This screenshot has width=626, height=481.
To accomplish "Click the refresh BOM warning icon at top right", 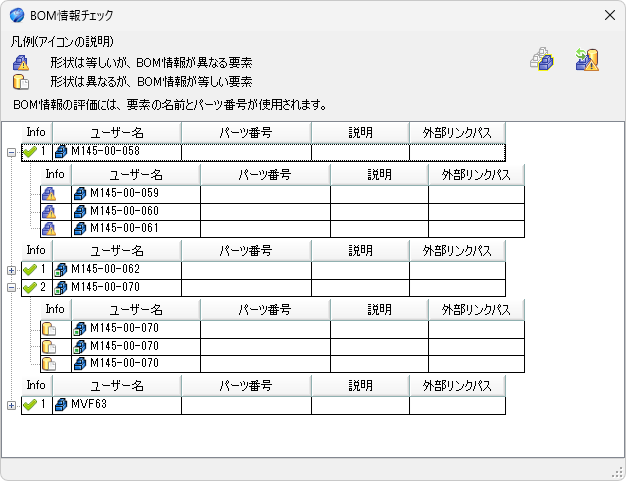I will 587,59.
